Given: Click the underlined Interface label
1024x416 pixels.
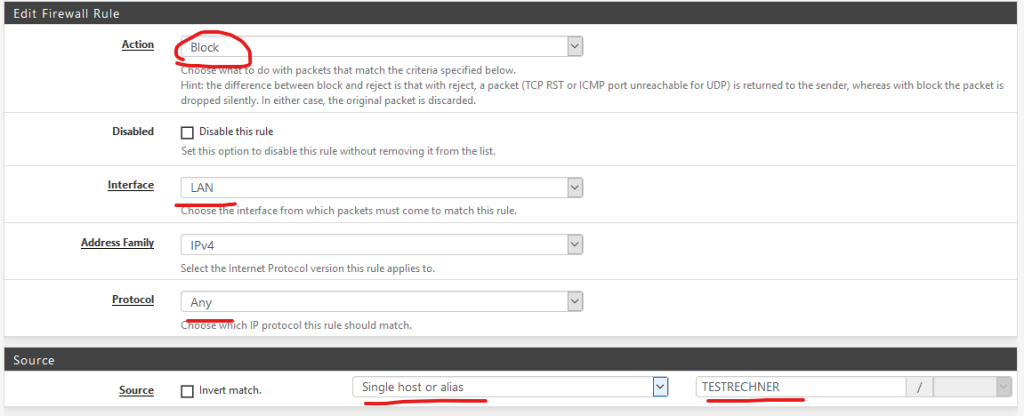Looking at the screenshot, I should (x=131, y=185).
